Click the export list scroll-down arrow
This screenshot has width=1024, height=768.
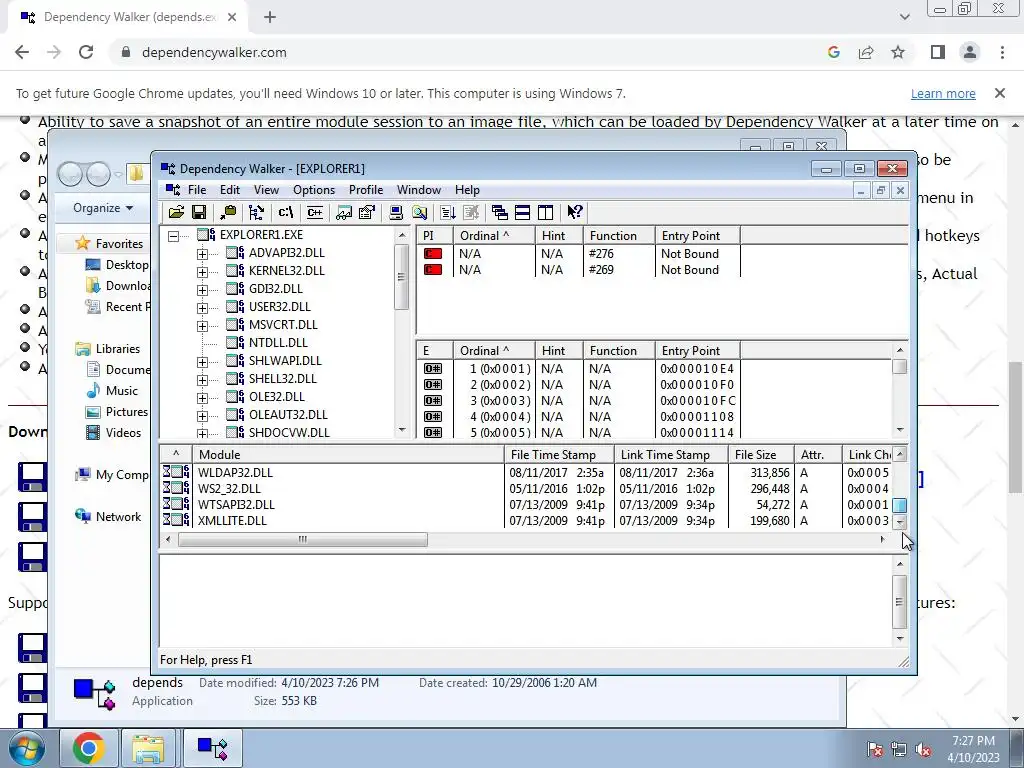point(900,430)
